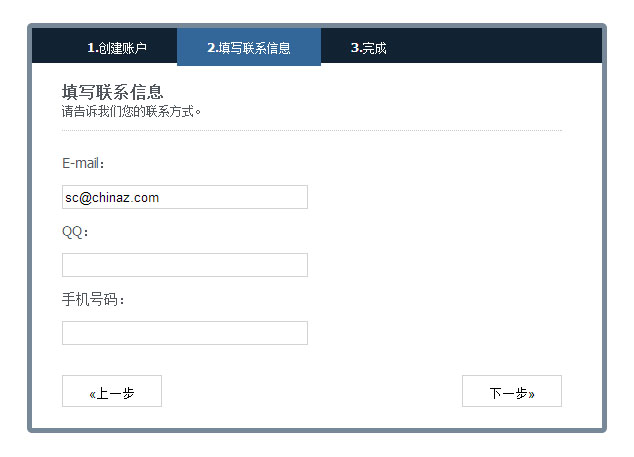Click the 请告诉我们您的联系方式 subtitle text
Screen dimensions: 634x457
click(131, 111)
